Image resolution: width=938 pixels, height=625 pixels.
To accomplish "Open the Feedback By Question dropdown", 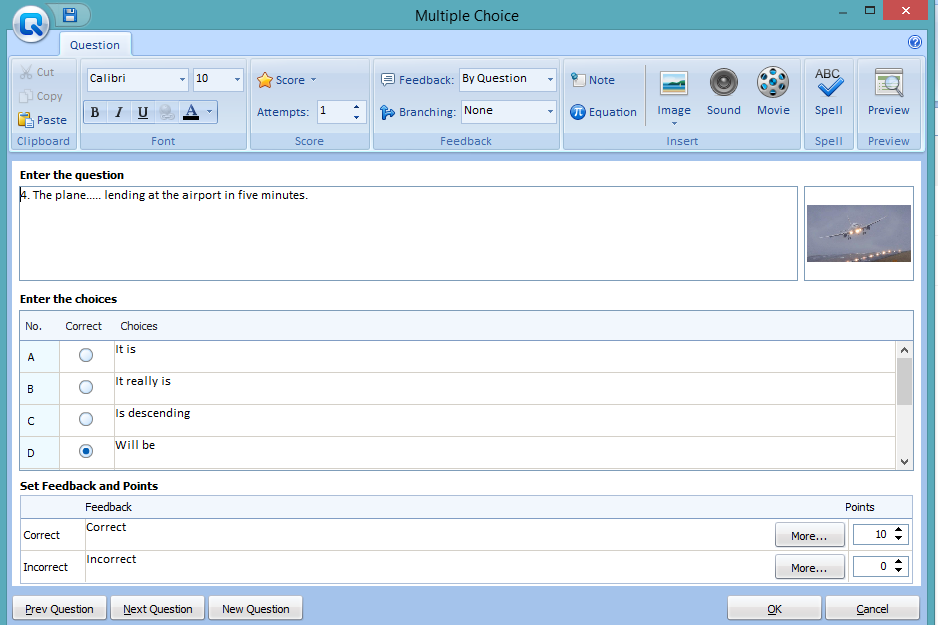I will pyautogui.click(x=550, y=79).
